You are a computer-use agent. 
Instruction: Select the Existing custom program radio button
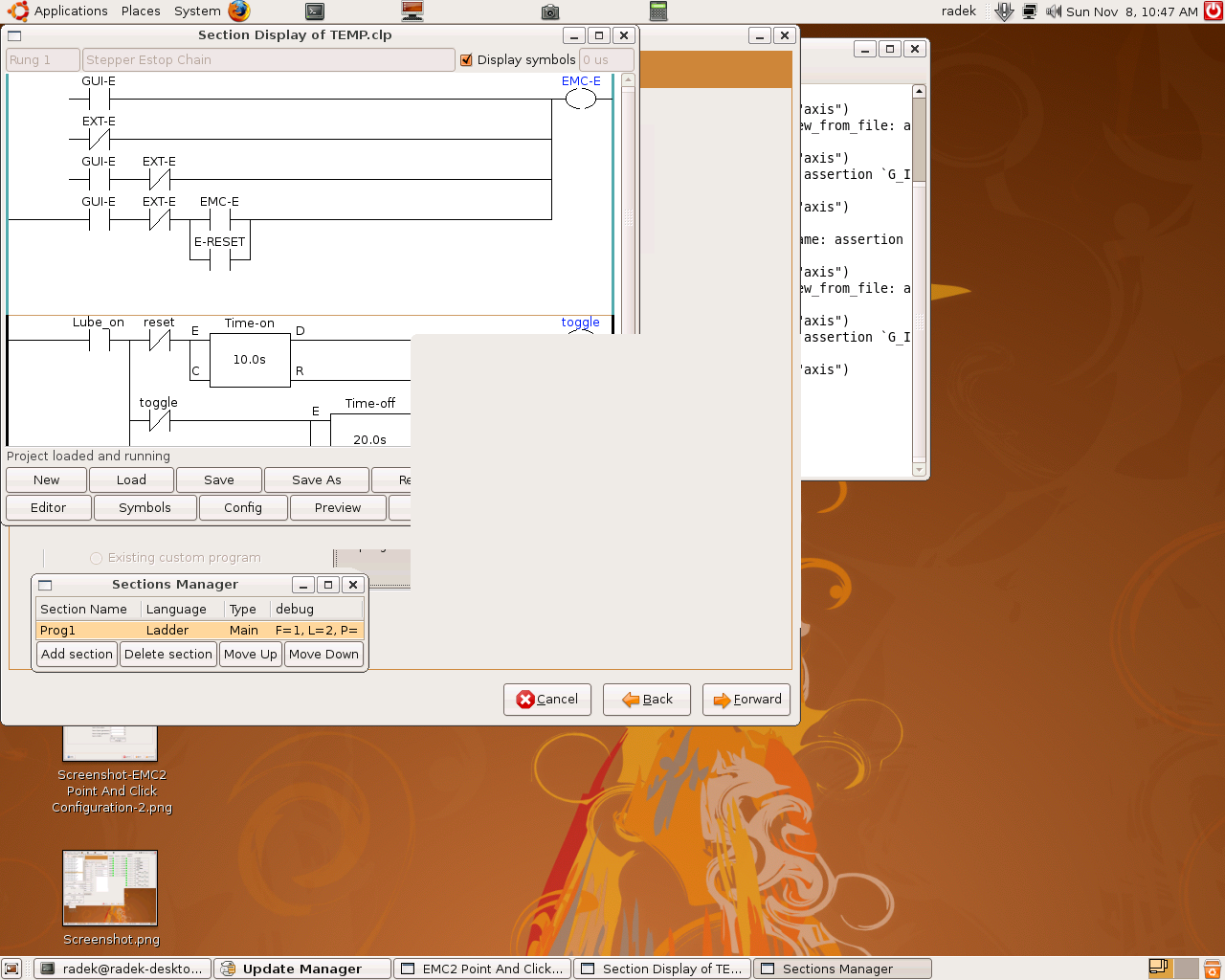coord(96,558)
